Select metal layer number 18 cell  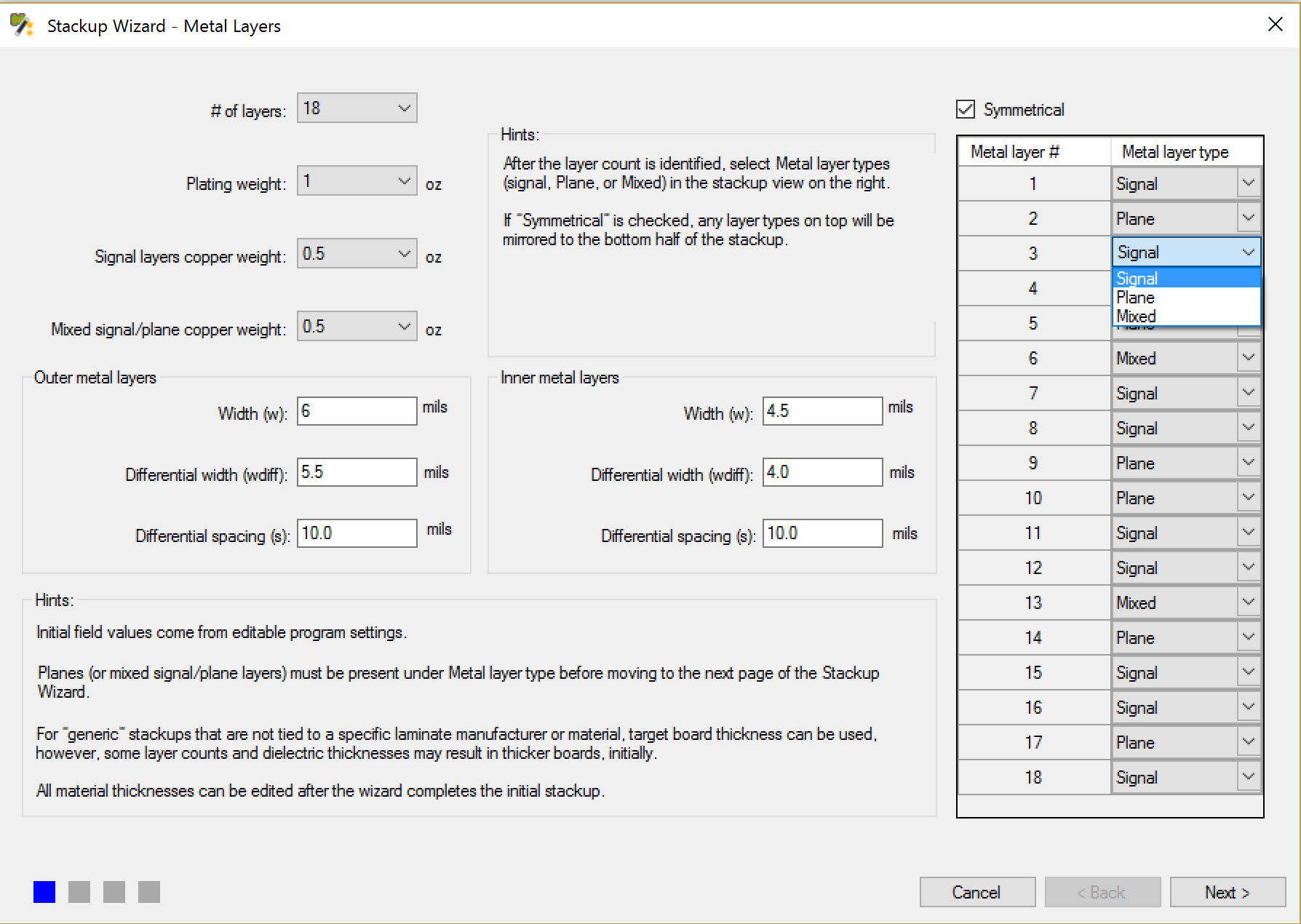click(1034, 777)
